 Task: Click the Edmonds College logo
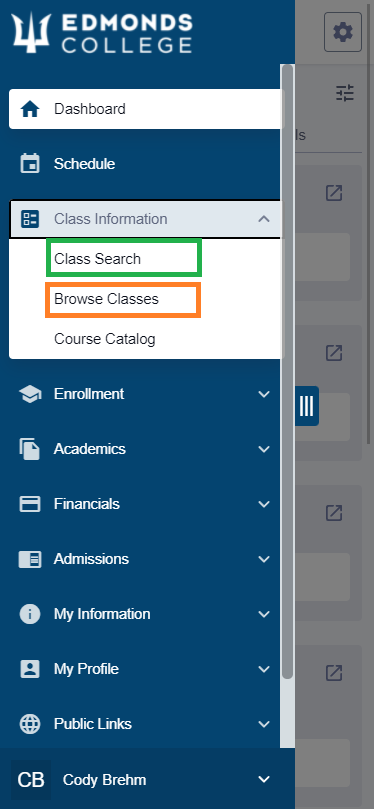(x=102, y=33)
